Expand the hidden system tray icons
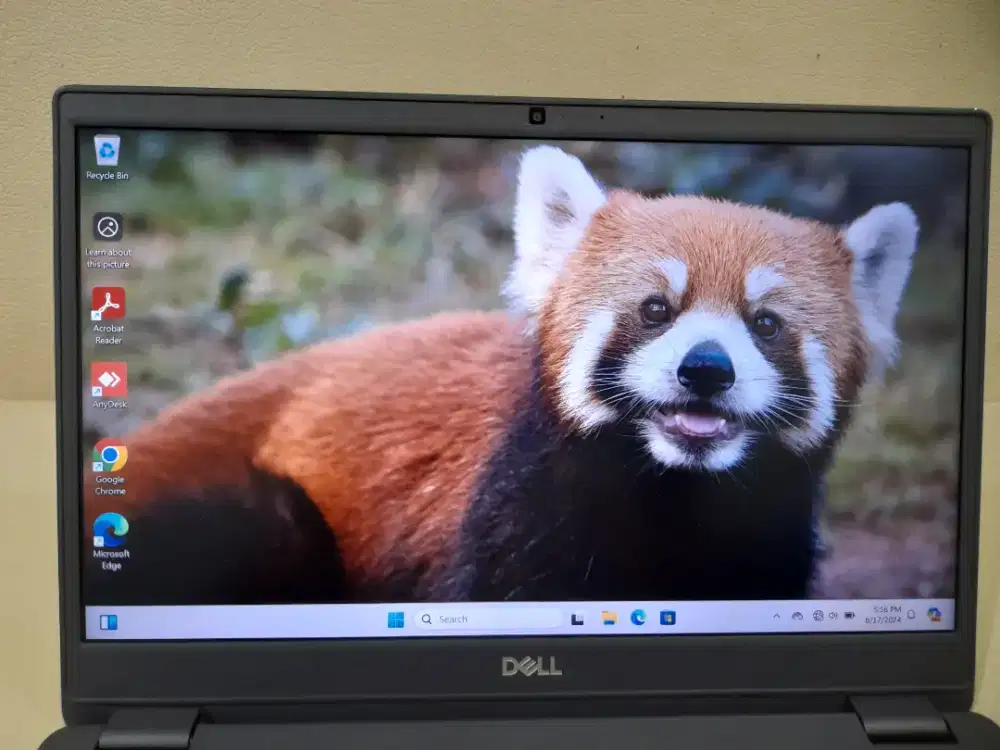The height and width of the screenshot is (750, 1000). (x=778, y=617)
